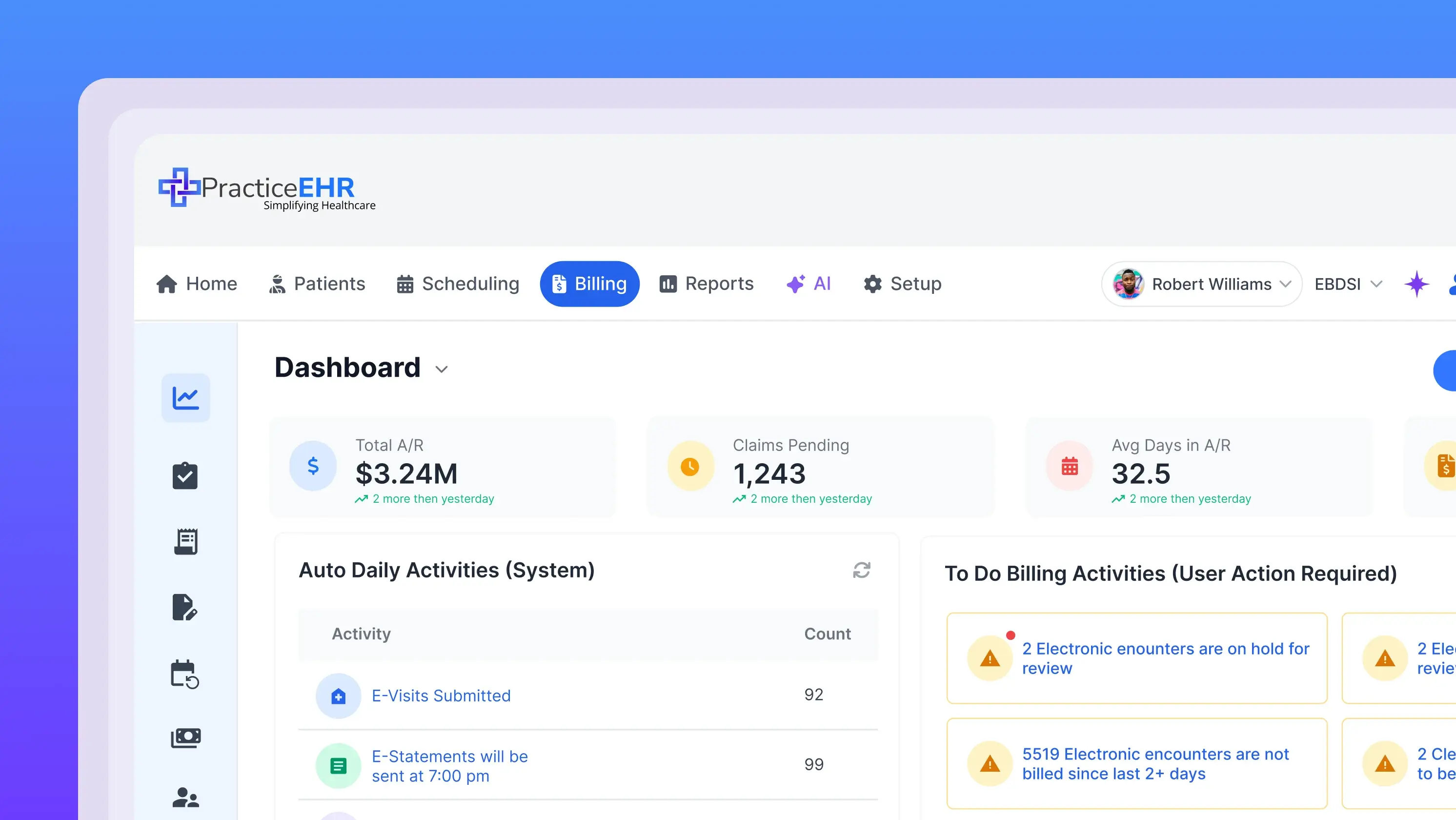This screenshot has width=1456, height=820.
Task: Open the 5519 encounters not billed alert
Action: click(x=1155, y=763)
